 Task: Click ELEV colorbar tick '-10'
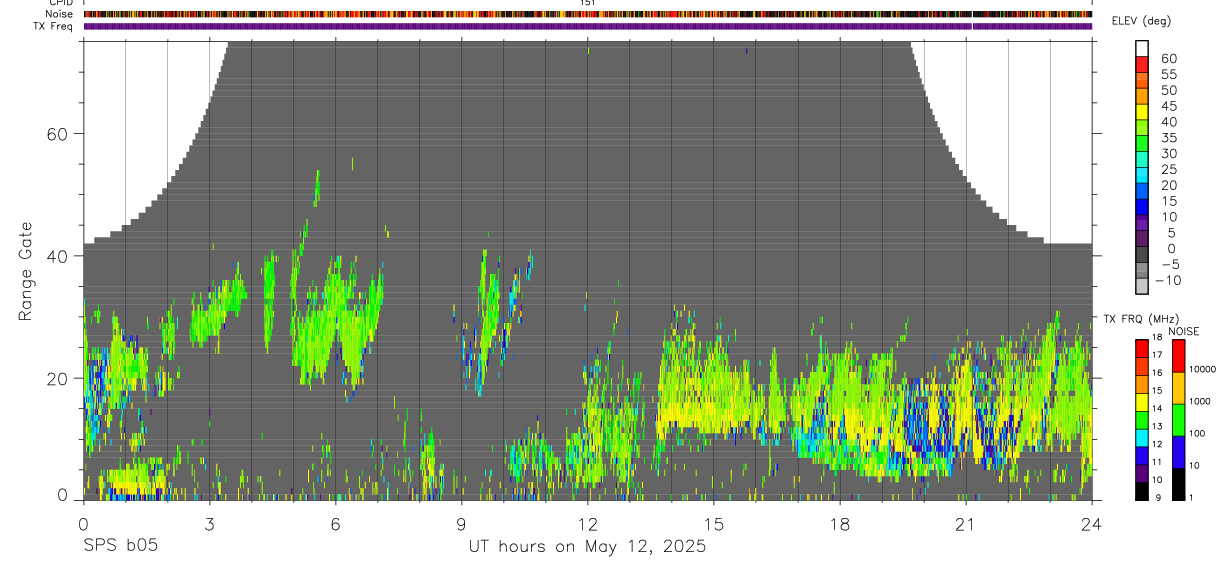[1167, 281]
